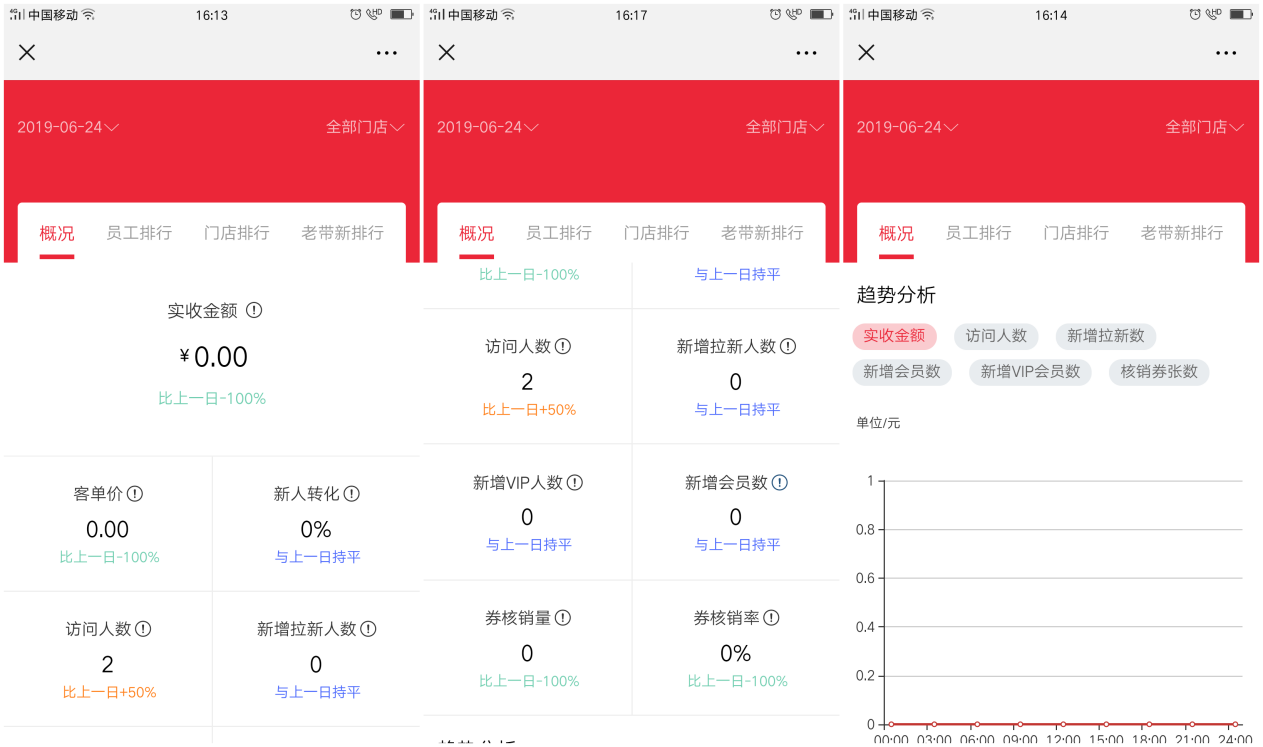Tap the info icon beside 实收金额 heading
This screenshot has width=1263, height=747.
tap(254, 310)
